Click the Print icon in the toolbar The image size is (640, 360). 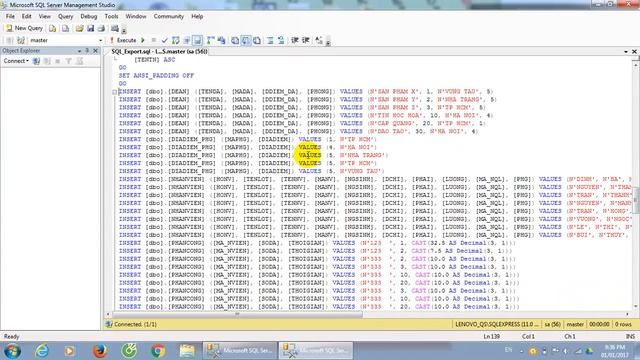tap(101, 28)
